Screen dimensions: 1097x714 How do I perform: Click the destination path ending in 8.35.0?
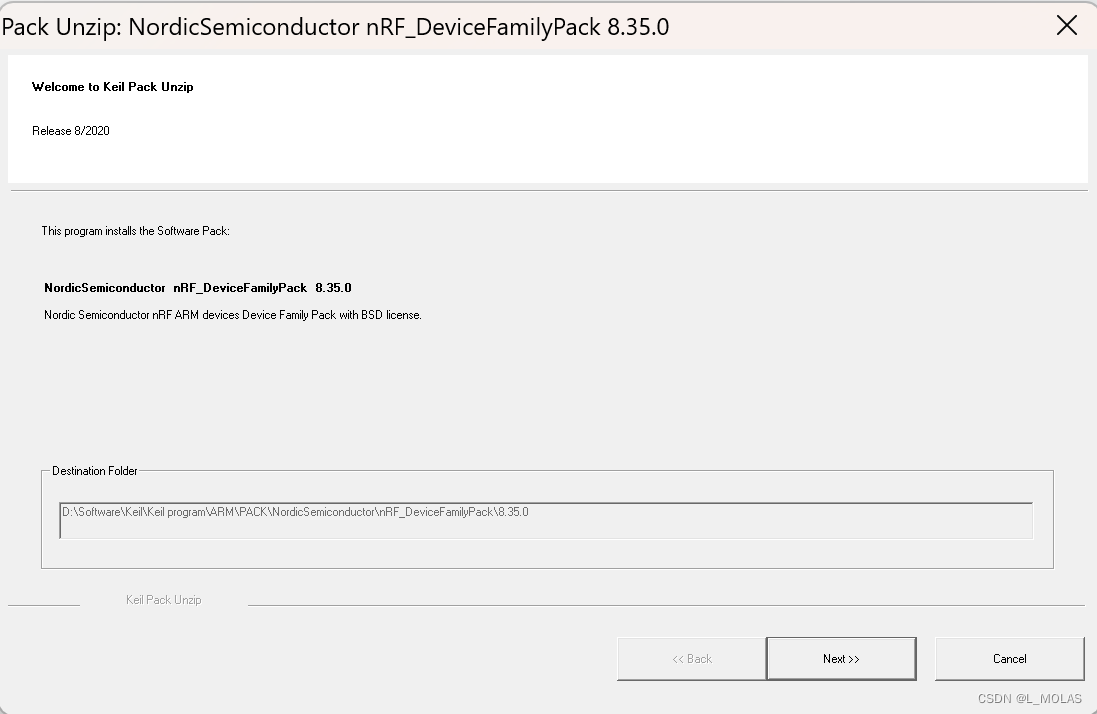coord(296,512)
